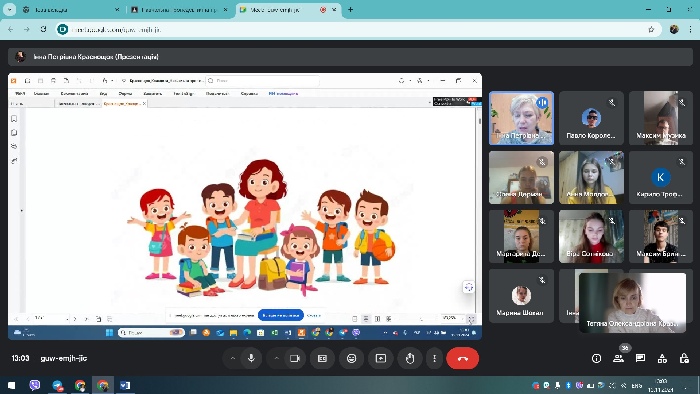The width and height of the screenshot is (700, 394).
Task: Open the activities icon
Action: (x=662, y=358)
